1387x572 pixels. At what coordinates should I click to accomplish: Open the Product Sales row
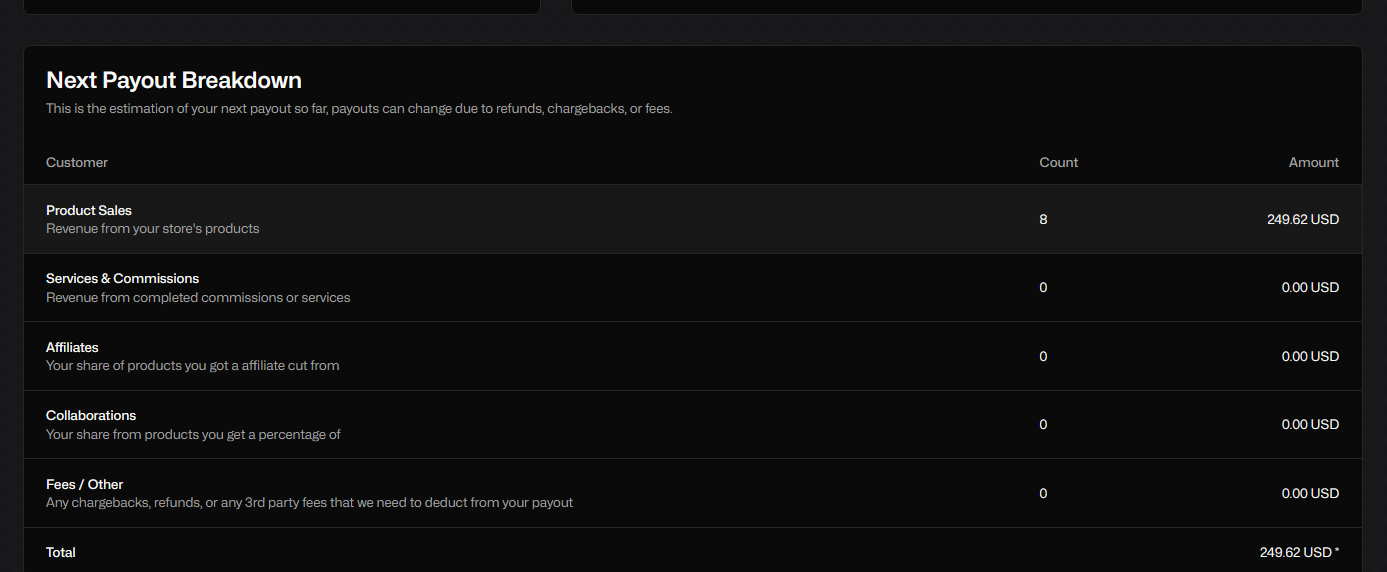point(693,219)
